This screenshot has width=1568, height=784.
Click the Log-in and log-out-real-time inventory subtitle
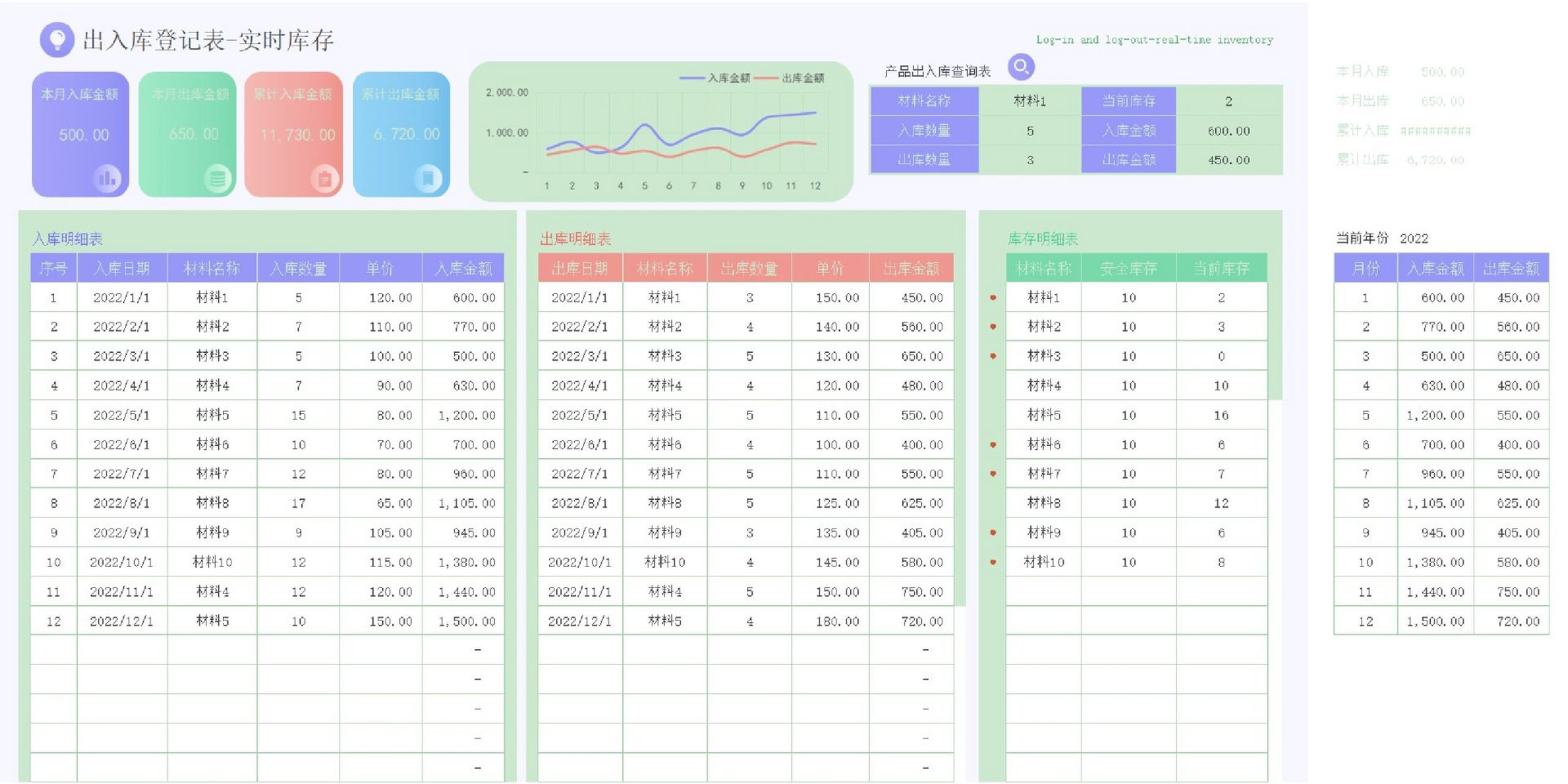1154,40
